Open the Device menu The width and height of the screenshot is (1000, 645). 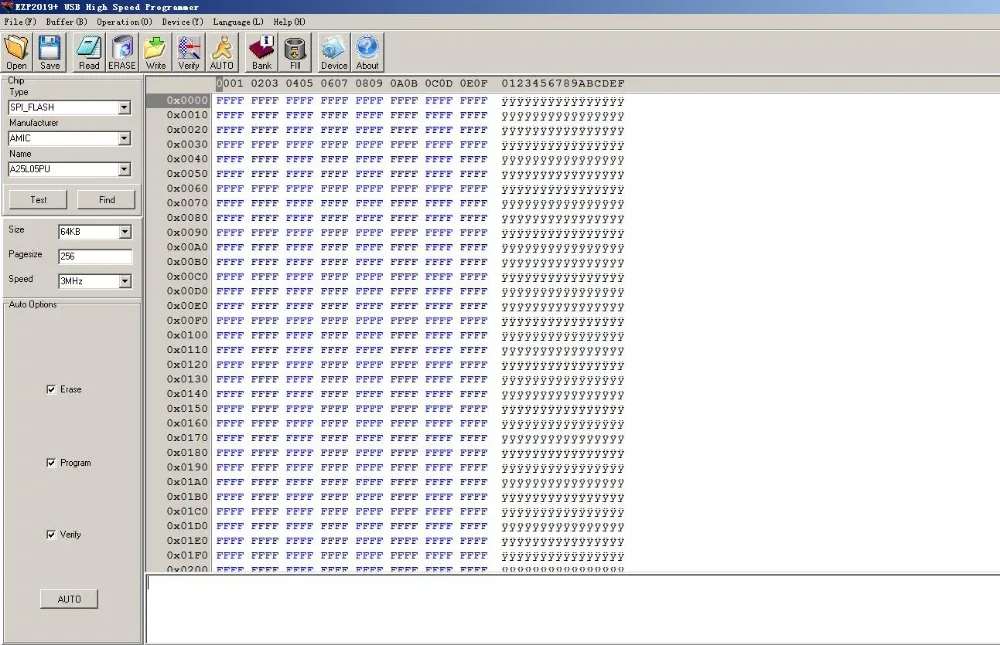click(x=182, y=22)
